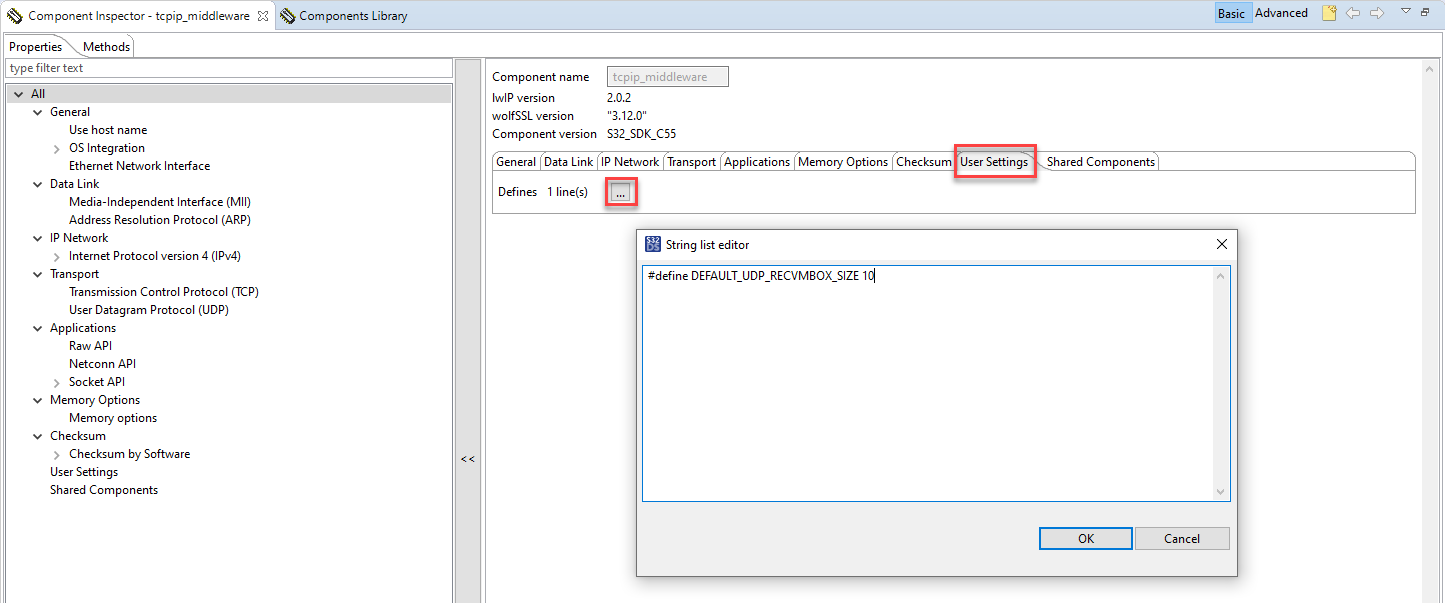Open the Defines editor via the ... button
This screenshot has height=603, width=1445.
pos(621,191)
